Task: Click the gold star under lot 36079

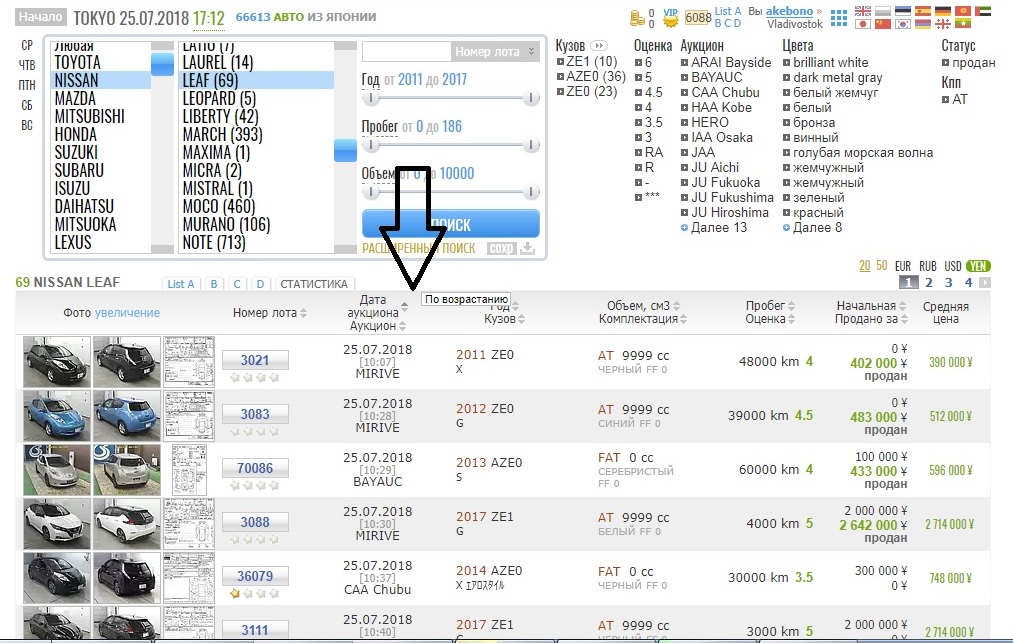Action: pyautogui.click(x=235, y=593)
